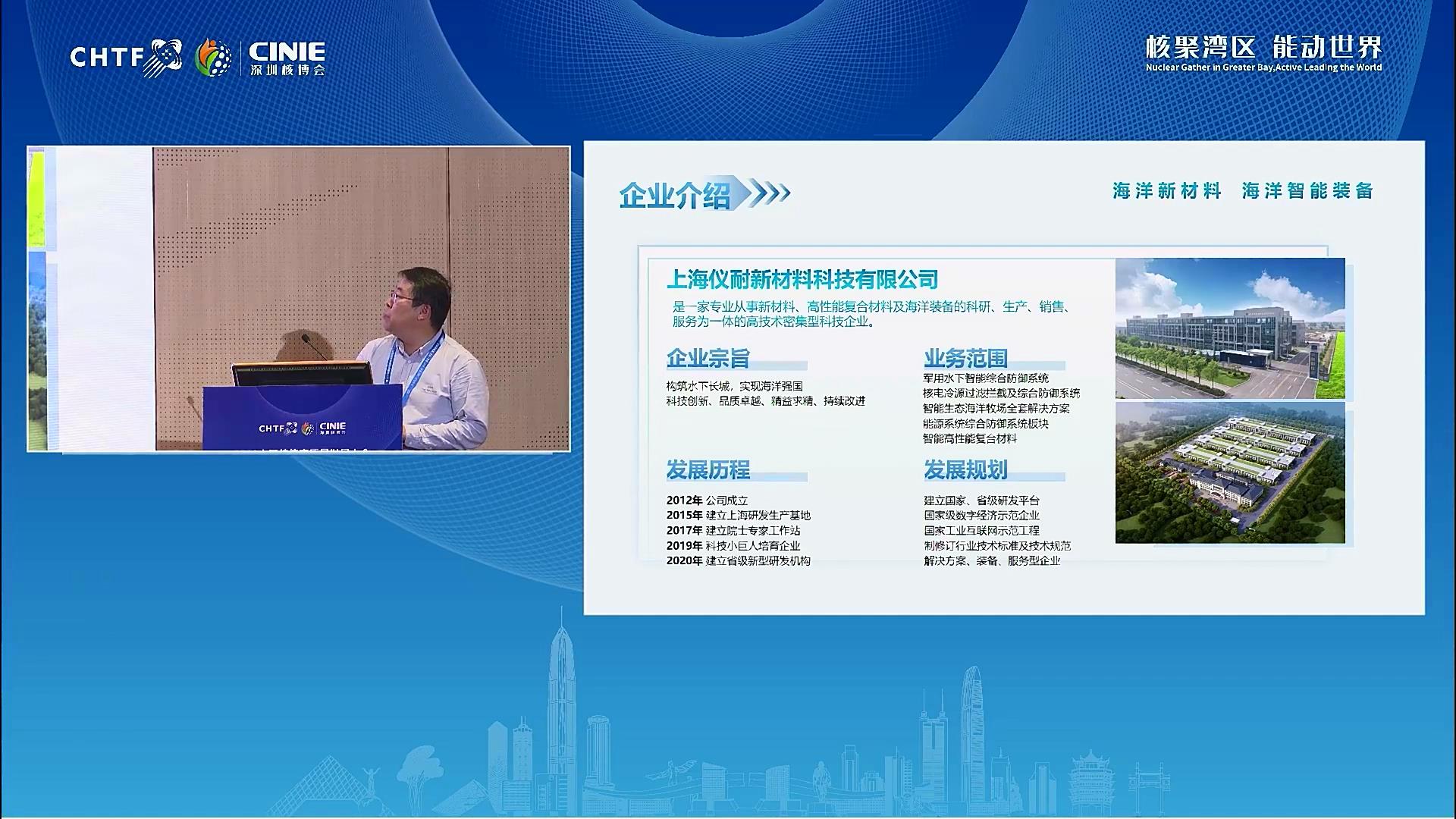Viewport: 1456px width, 819px height.
Task: Click the CINIE 深圳核博会 logo
Action: pos(287,58)
